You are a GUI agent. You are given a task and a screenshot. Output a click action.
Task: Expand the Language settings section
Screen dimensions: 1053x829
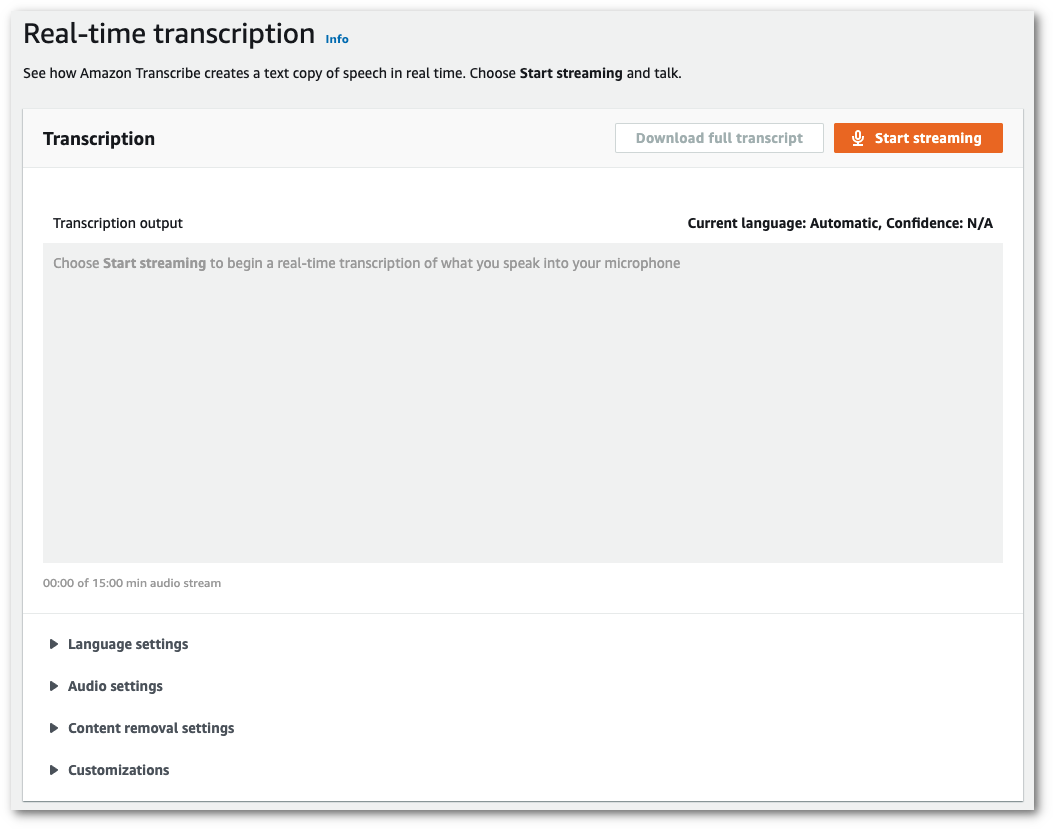128,644
